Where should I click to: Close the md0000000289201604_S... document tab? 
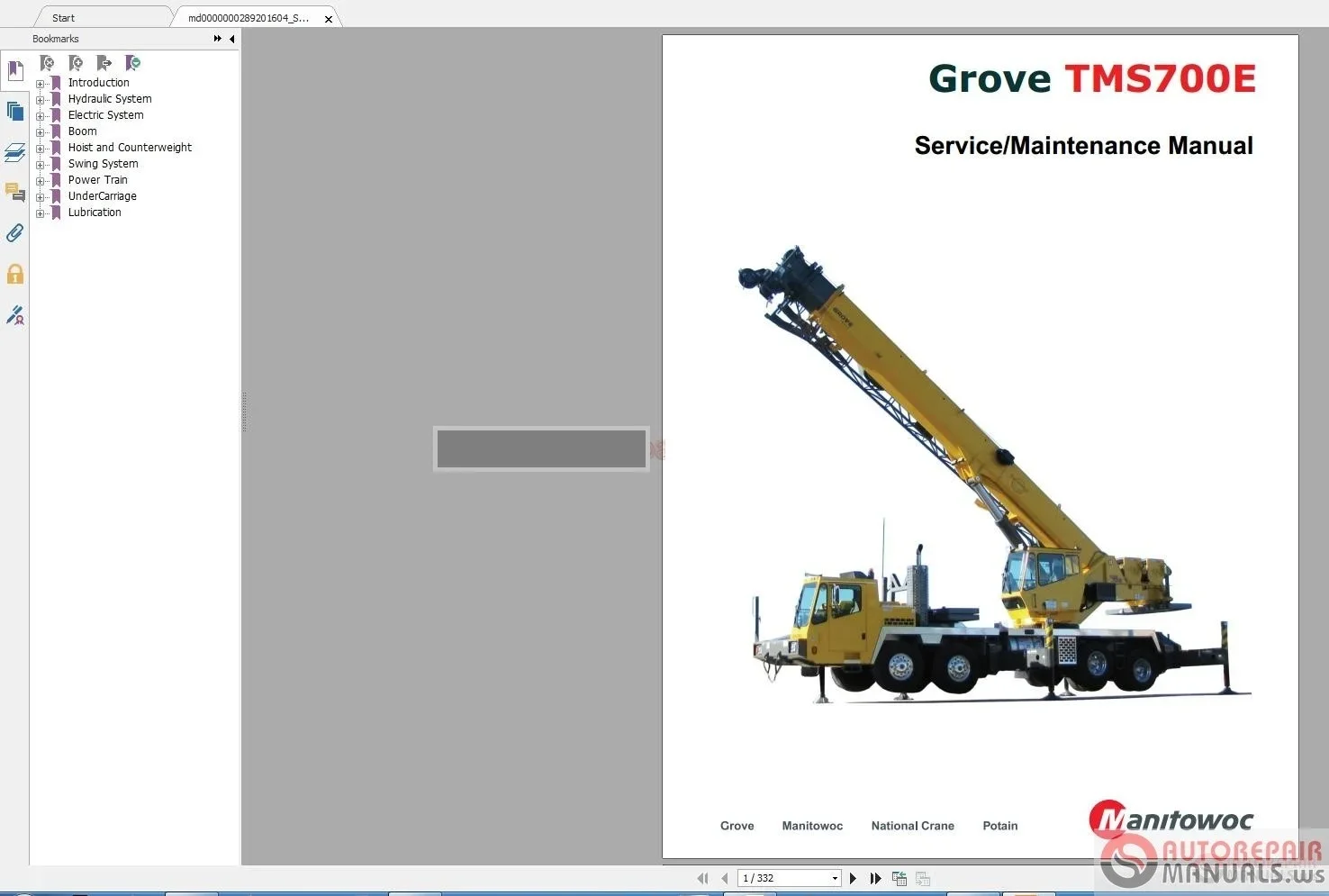point(329,19)
